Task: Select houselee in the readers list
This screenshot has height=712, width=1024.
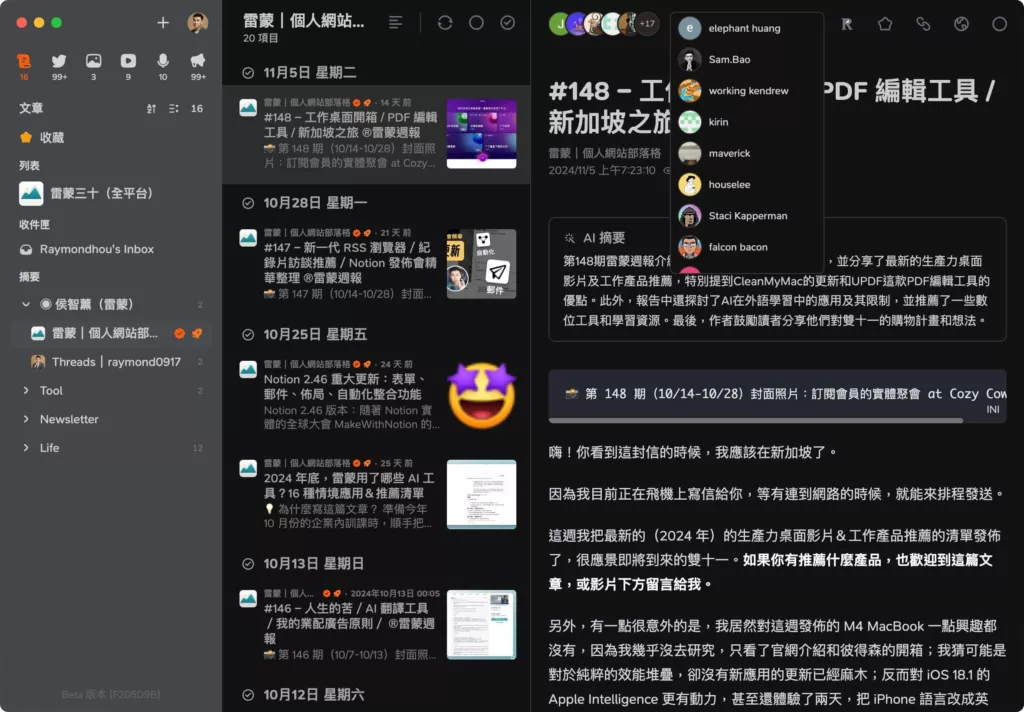Action: [746, 185]
